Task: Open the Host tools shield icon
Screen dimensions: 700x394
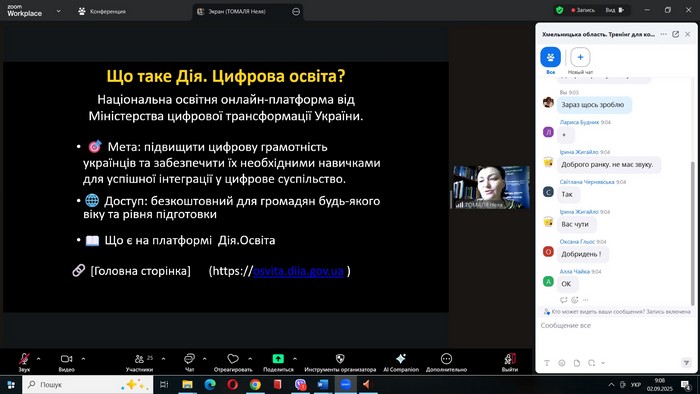Action: 340,359
